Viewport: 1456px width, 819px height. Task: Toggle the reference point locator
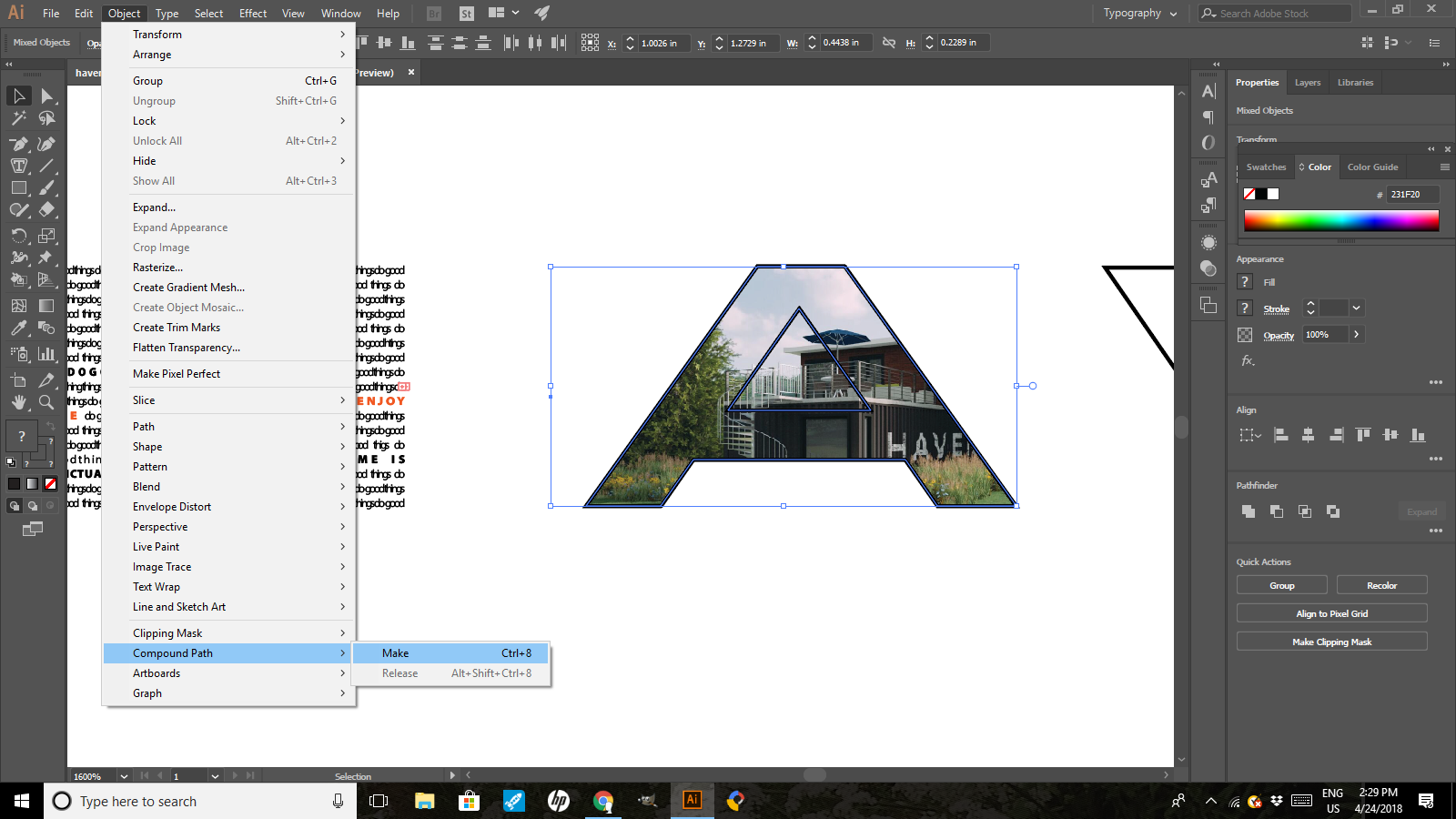(590, 43)
